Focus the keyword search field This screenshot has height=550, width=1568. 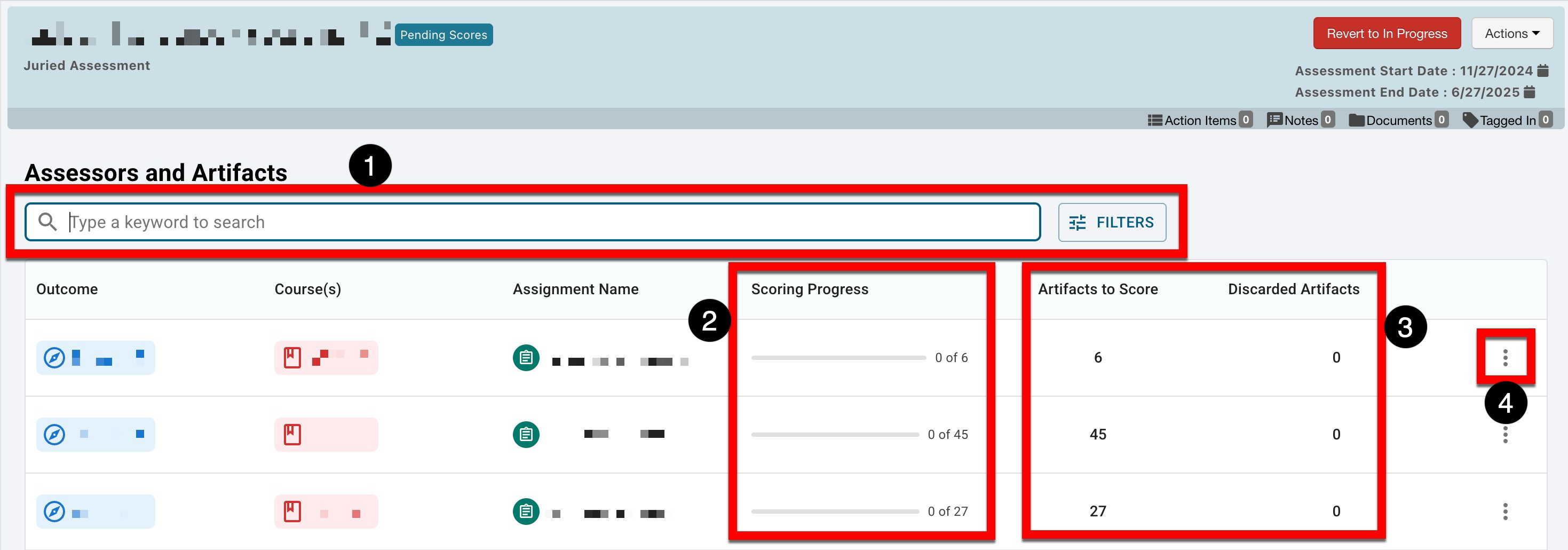[548, 222]
